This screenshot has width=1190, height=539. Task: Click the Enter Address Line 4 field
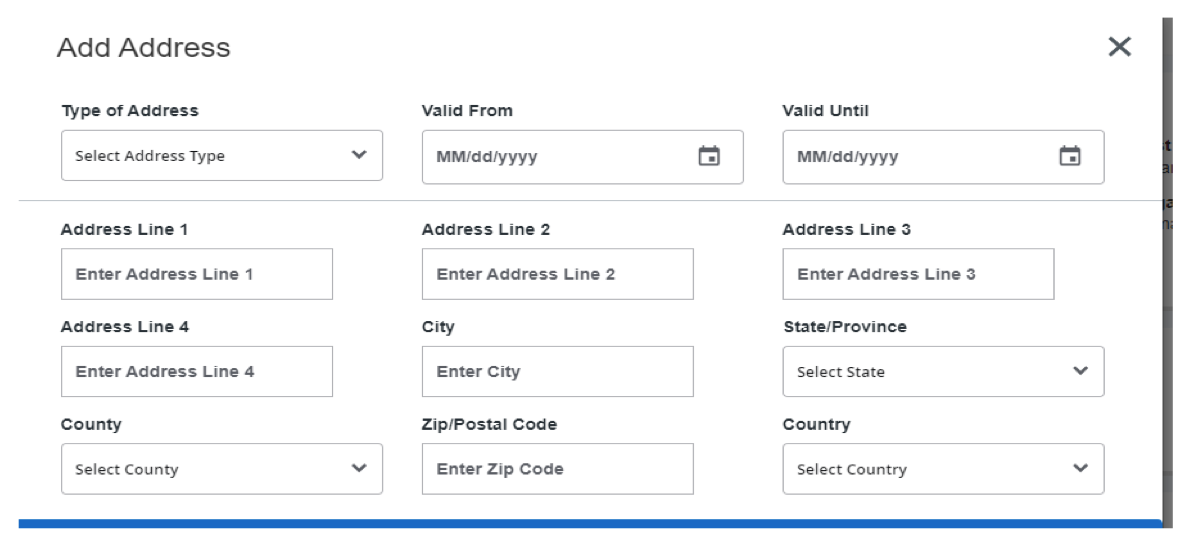tap(197, 372)
